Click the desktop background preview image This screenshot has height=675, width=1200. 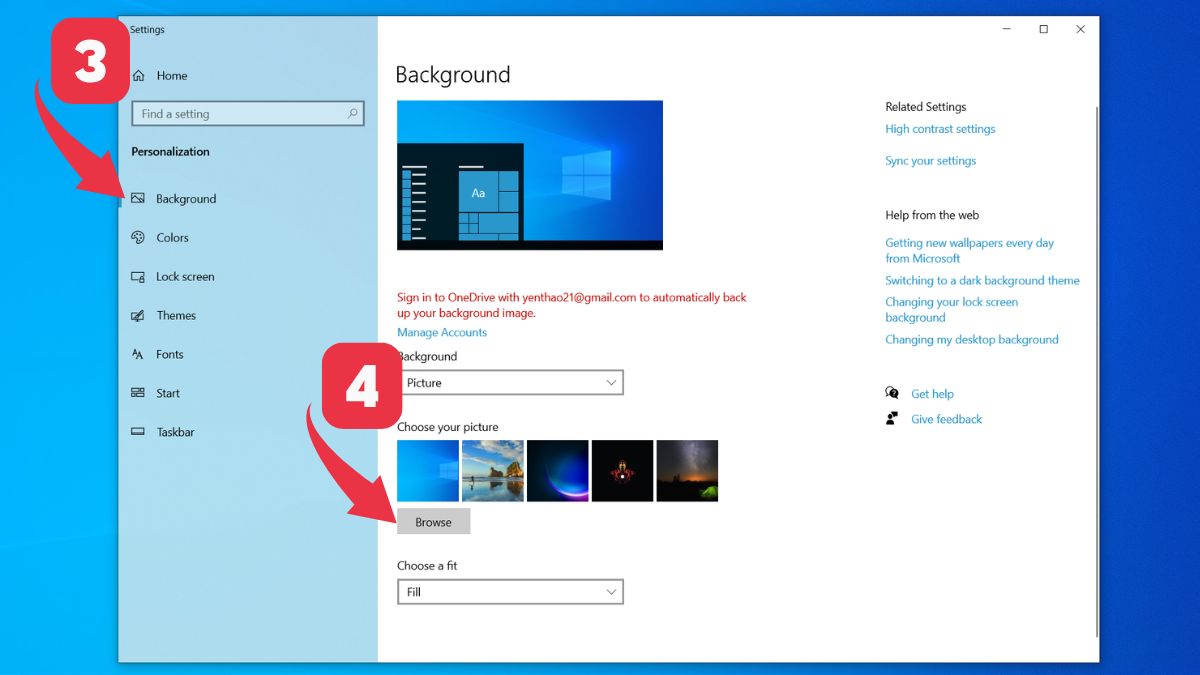tap(530, 175)
